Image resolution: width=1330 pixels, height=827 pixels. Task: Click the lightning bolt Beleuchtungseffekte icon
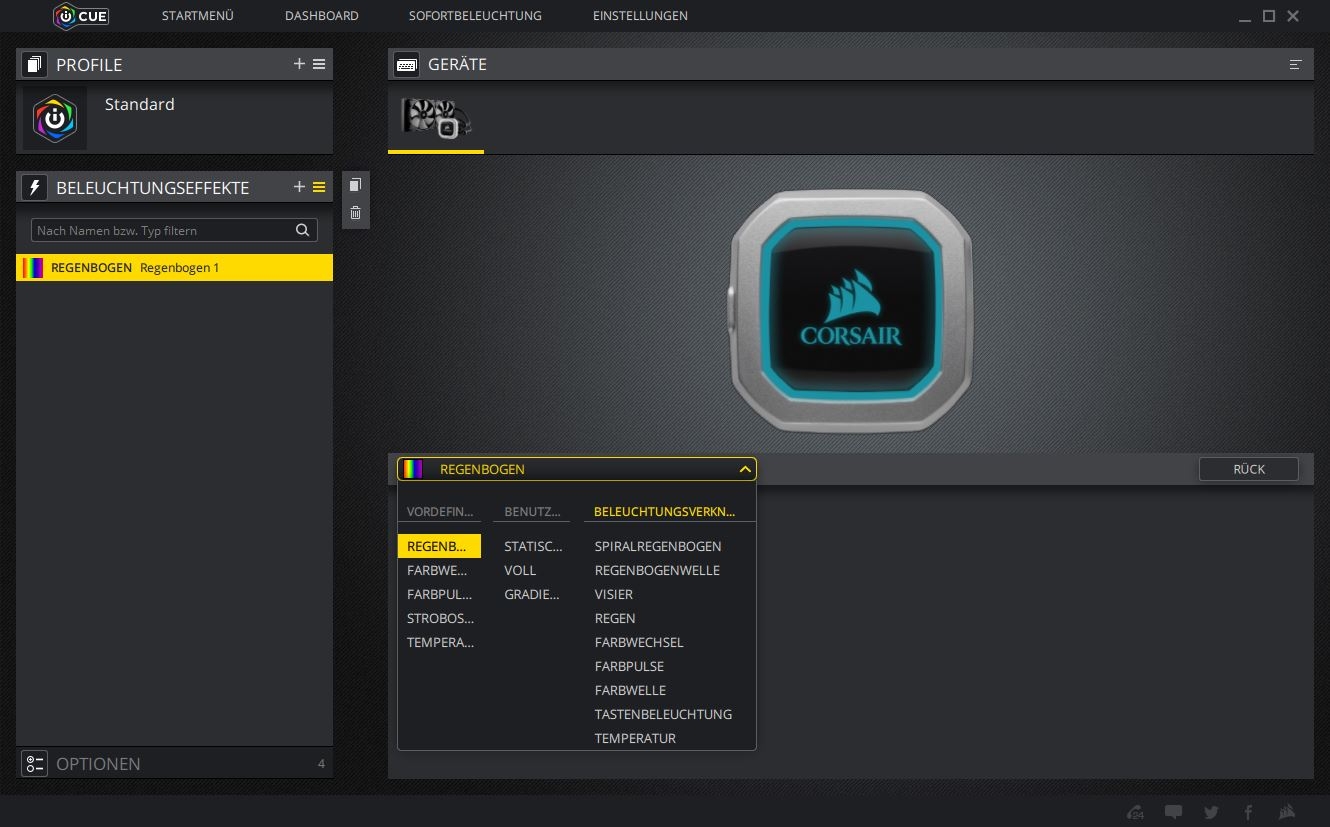click(x=35, y=187)
